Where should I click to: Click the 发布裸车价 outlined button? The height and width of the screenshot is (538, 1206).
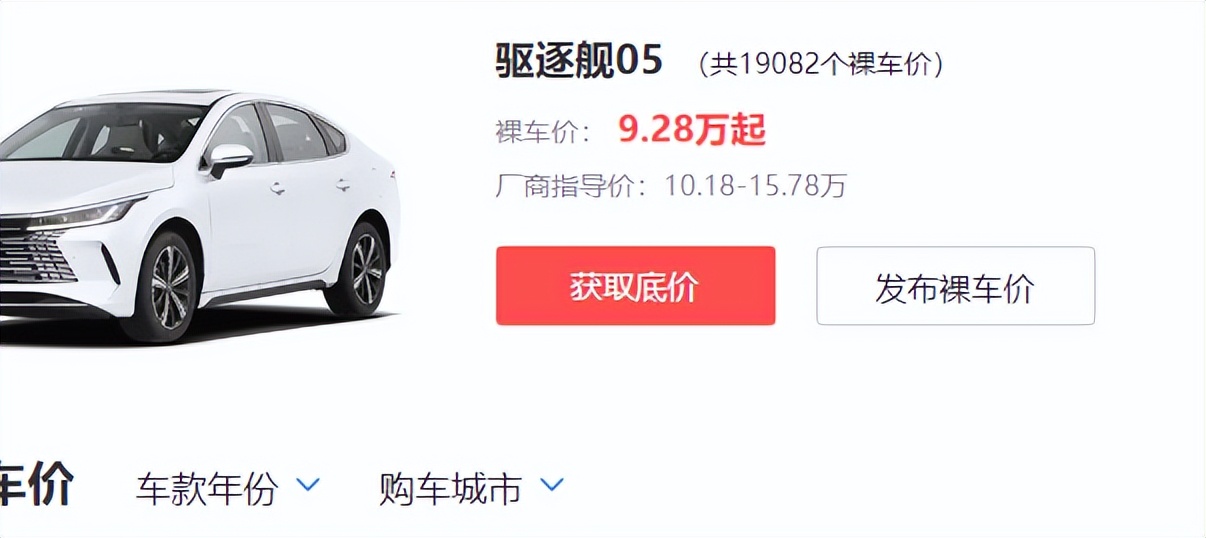point(955,286)
